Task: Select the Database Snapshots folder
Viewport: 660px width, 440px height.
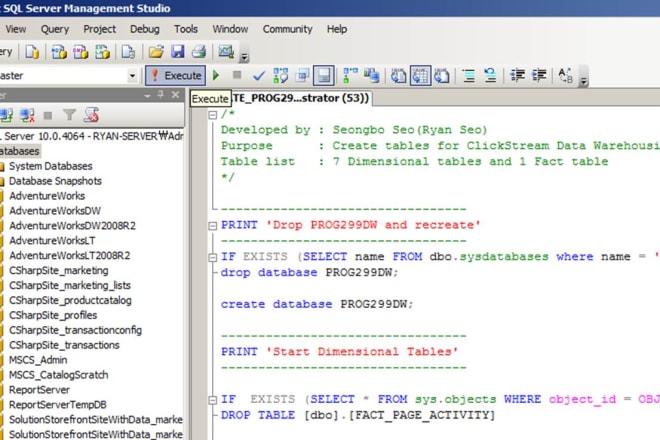Action: point(55,181)
